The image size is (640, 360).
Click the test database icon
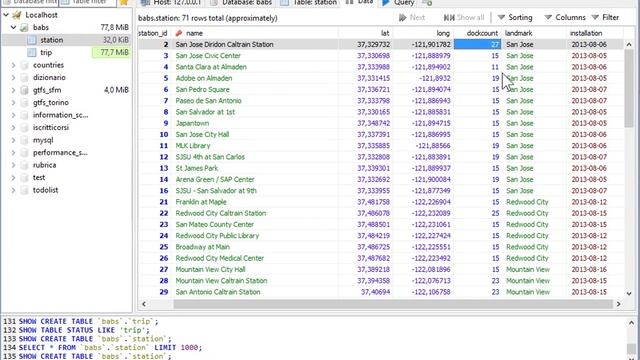[24, 178]
